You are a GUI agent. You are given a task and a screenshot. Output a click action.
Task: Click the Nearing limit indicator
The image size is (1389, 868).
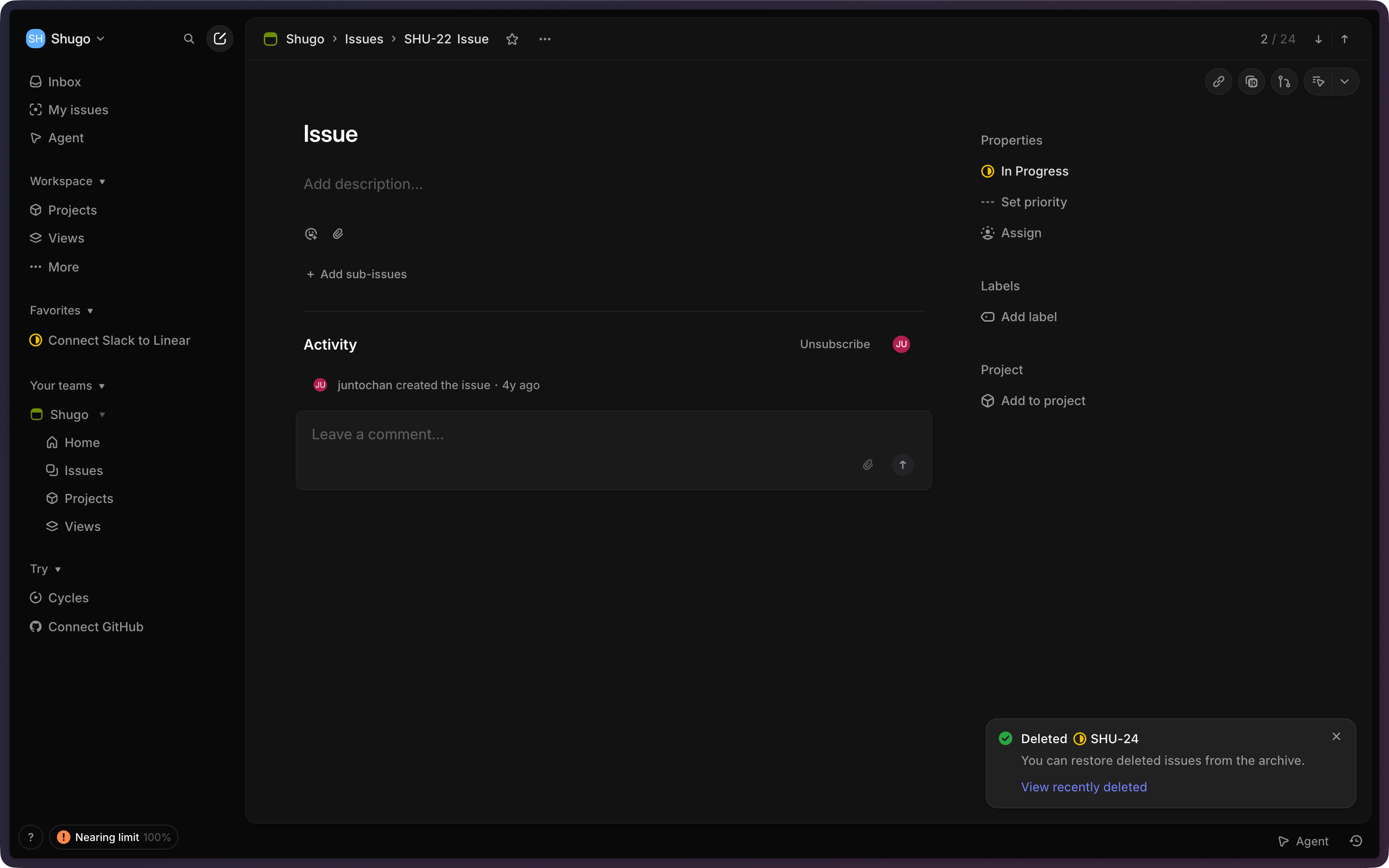coord(114,837)
